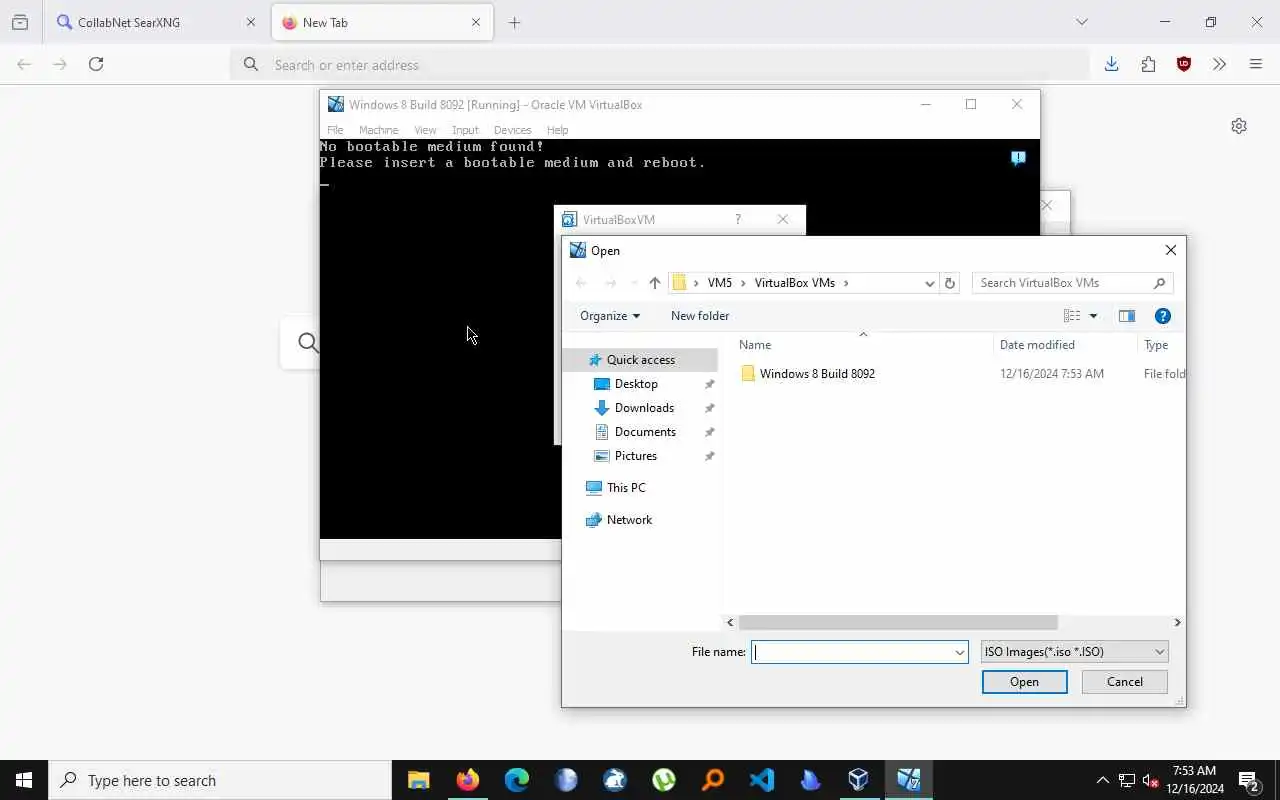1280x800 pixels.
Task: Open the File menu in the VirtualBox VM window
Action: pos(335,130)
